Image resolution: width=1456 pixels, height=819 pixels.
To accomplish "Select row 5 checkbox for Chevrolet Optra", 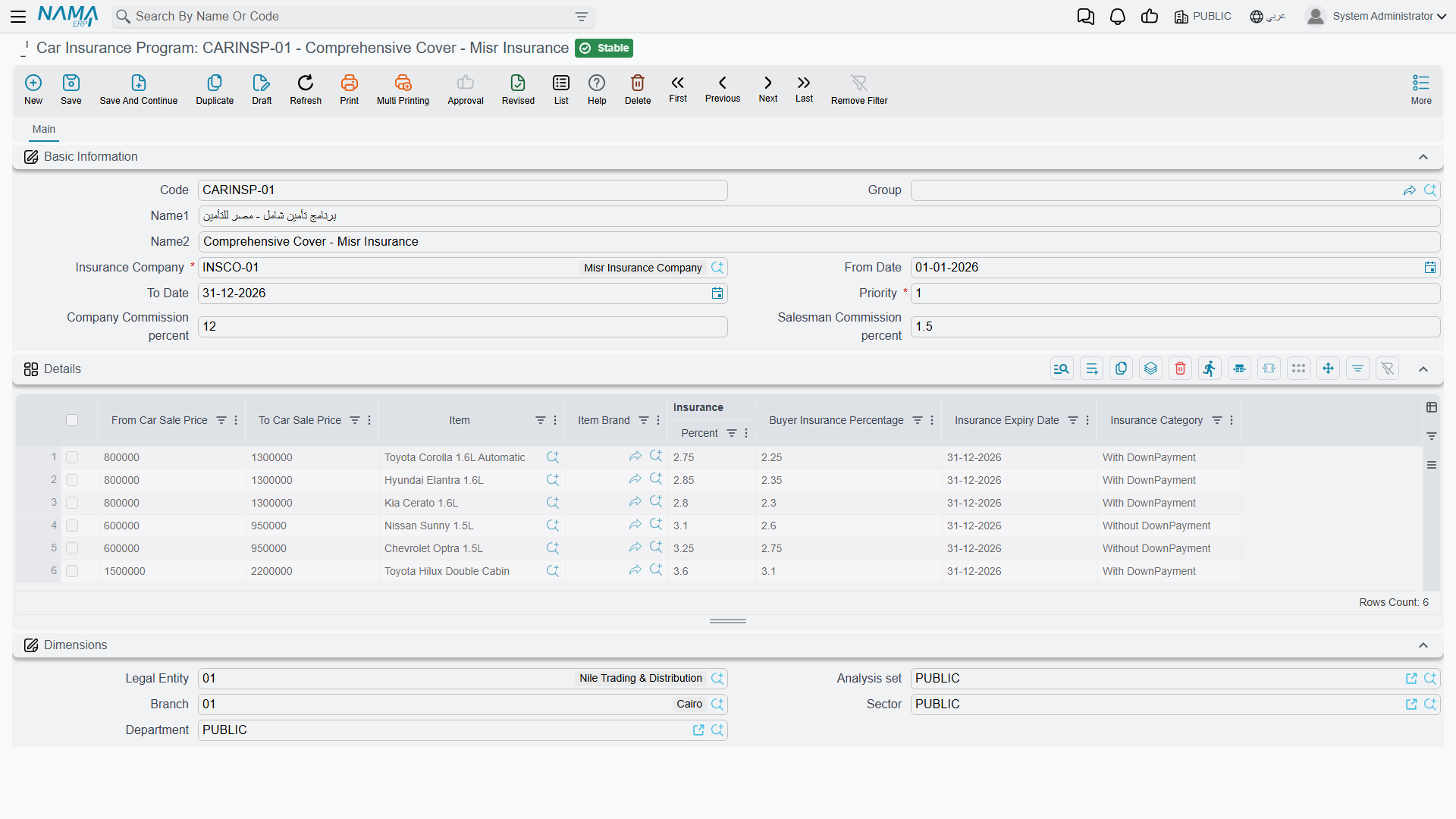I will (x=72, y=548).
